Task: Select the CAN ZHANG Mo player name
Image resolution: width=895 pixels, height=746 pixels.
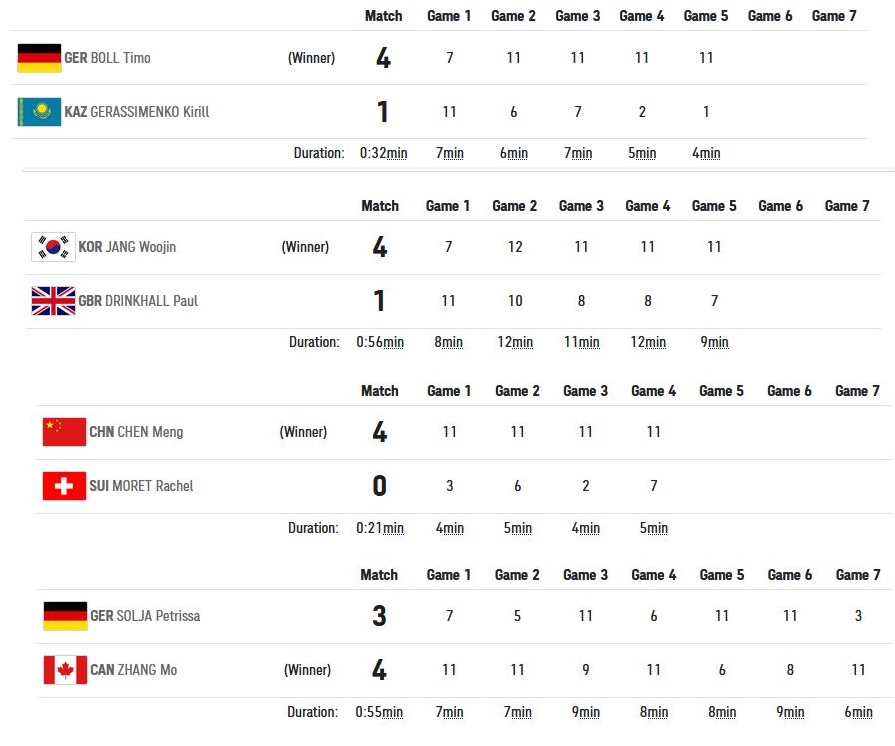Action: click(134, 670)
